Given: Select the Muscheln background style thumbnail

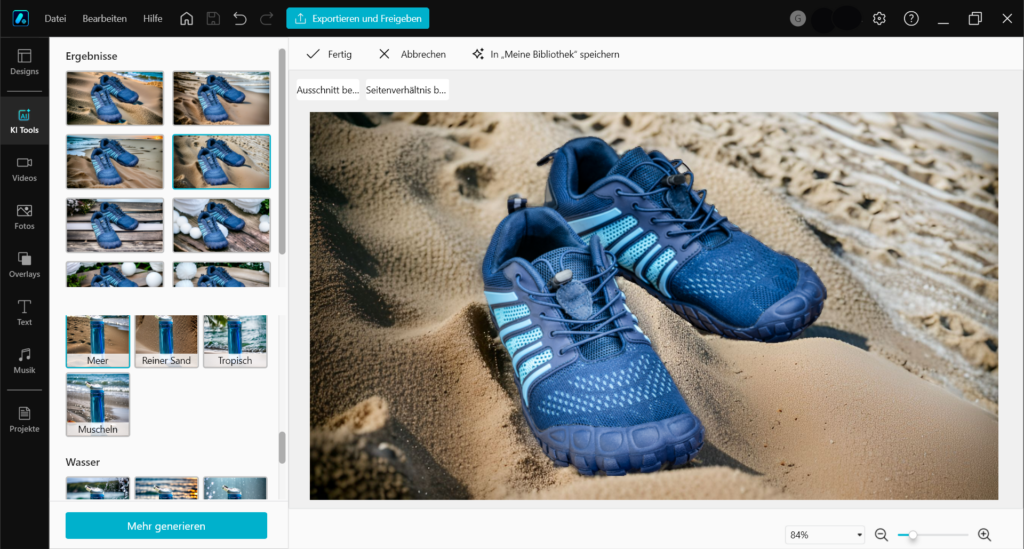Looking at the screenshot, I should coord(98,404).
